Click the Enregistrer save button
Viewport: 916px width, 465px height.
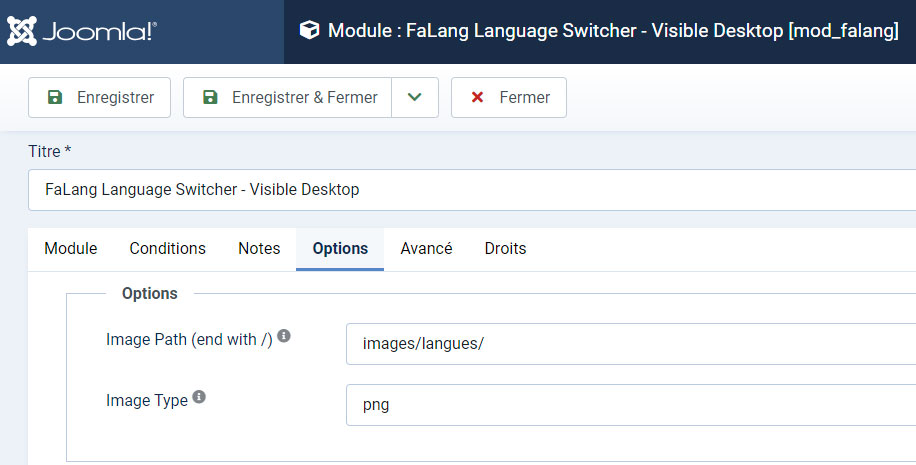(x=99, y=98)
